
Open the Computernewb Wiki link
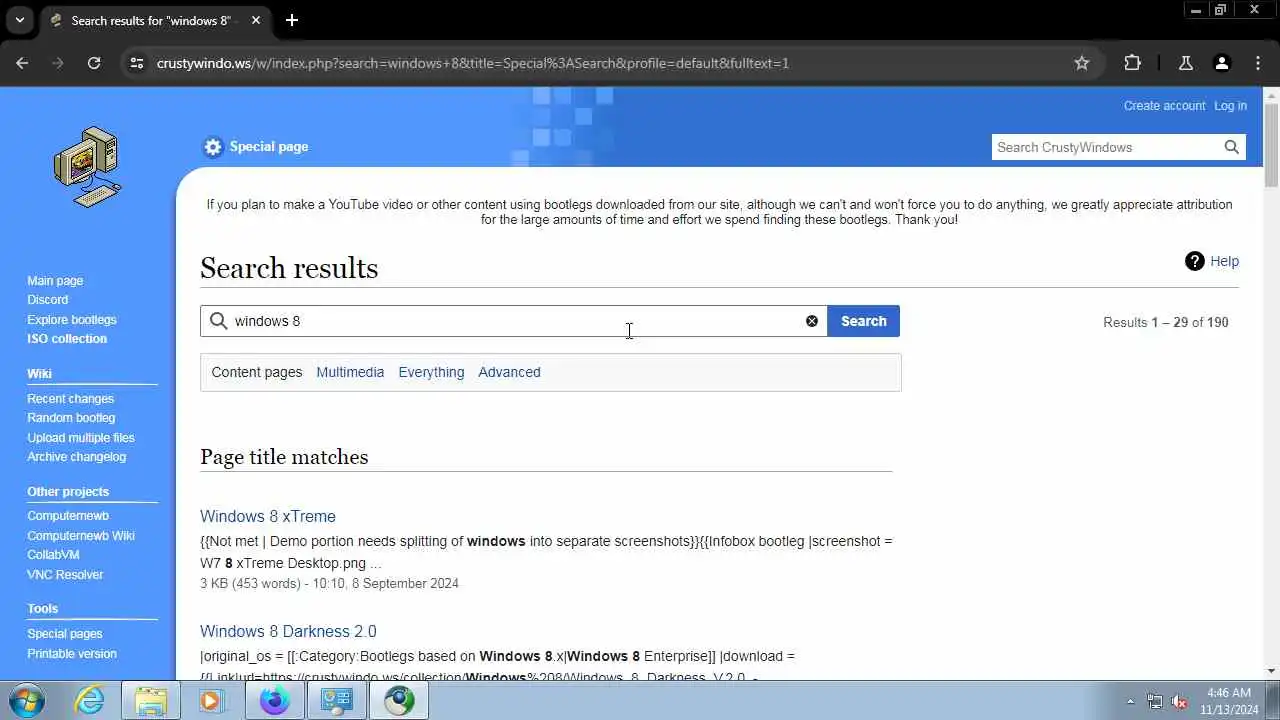pyautogui.click(x=81, y=536)
